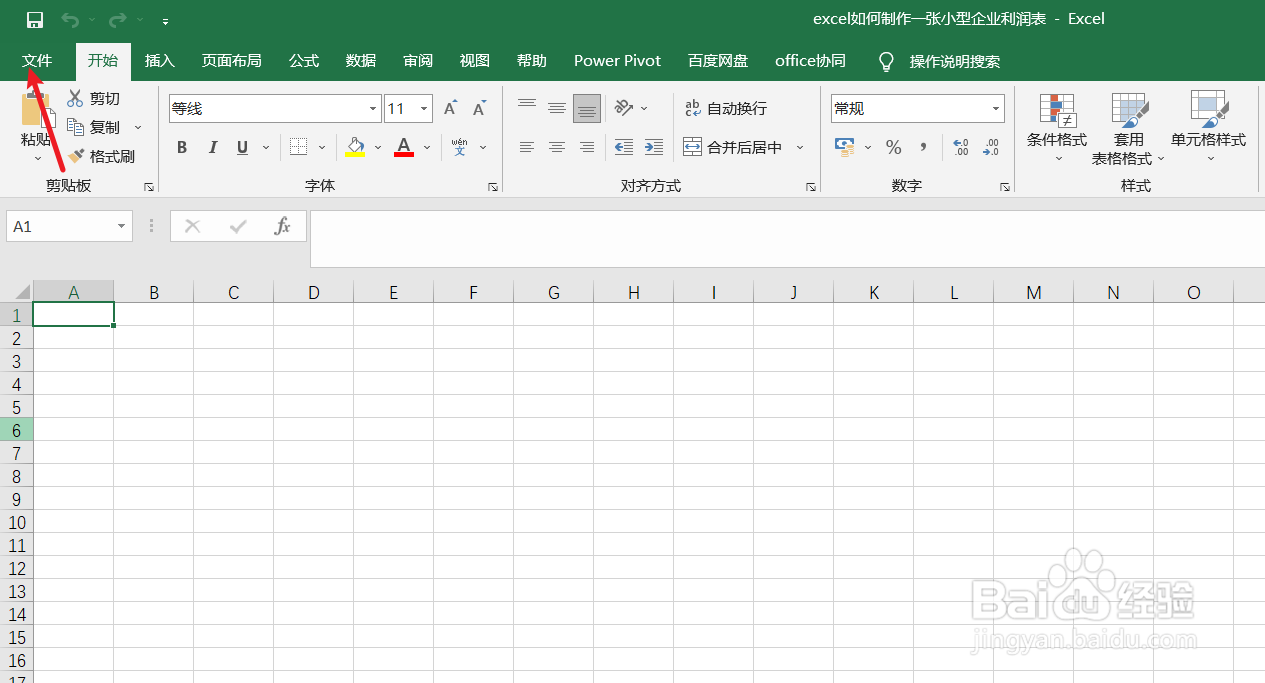The image size is (1265, 683).
Task: Toggle center text horizontally
Action: coord(557,147)
